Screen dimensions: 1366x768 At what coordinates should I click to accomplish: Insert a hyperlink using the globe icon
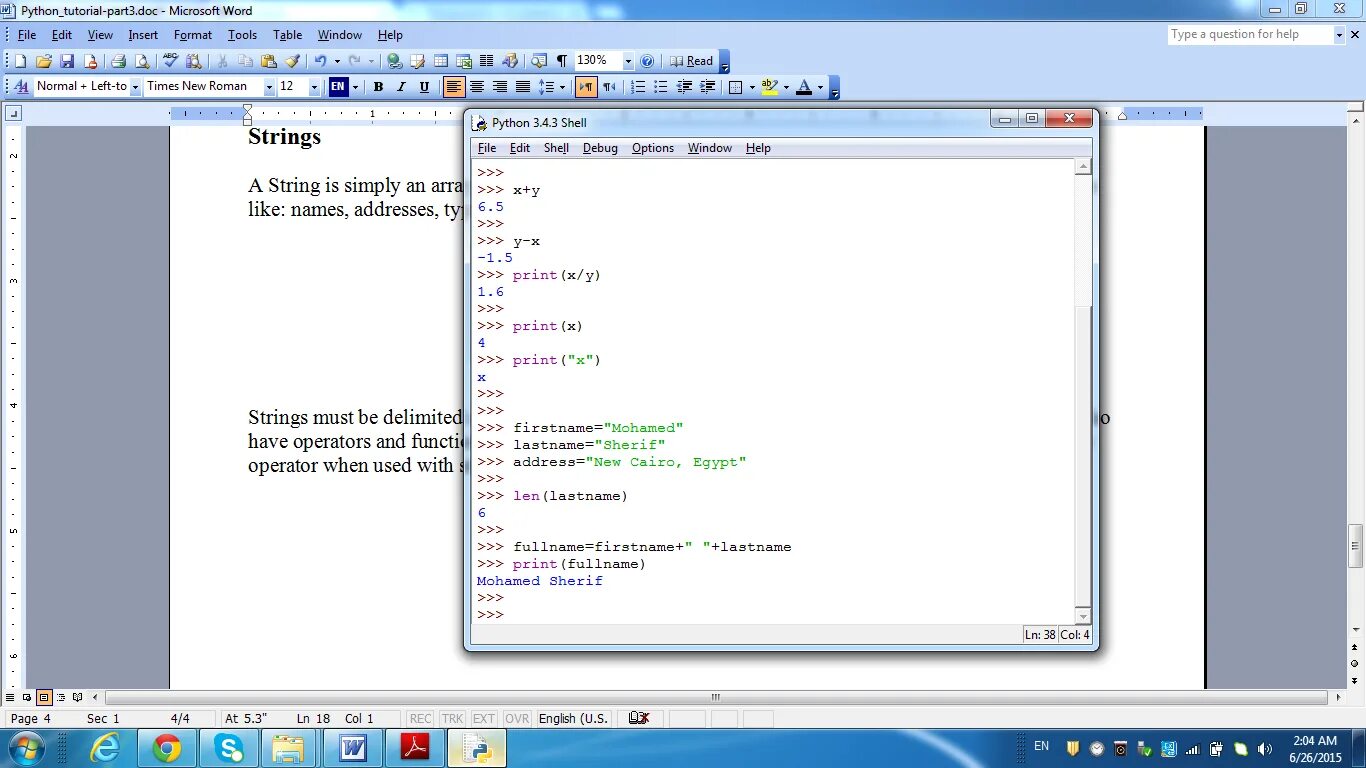click(394, 61)
